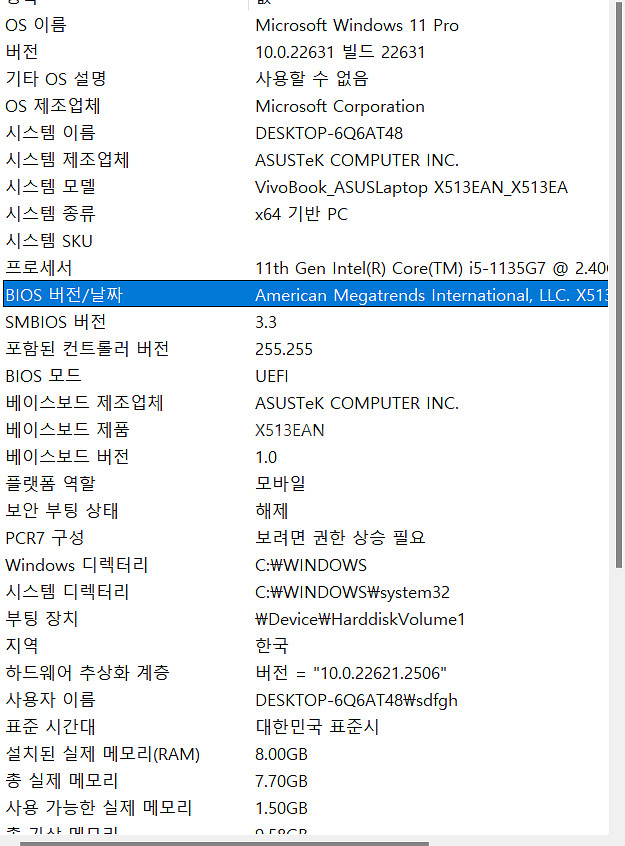Click the '모바일' platform role value

click(x=280, y=483)
